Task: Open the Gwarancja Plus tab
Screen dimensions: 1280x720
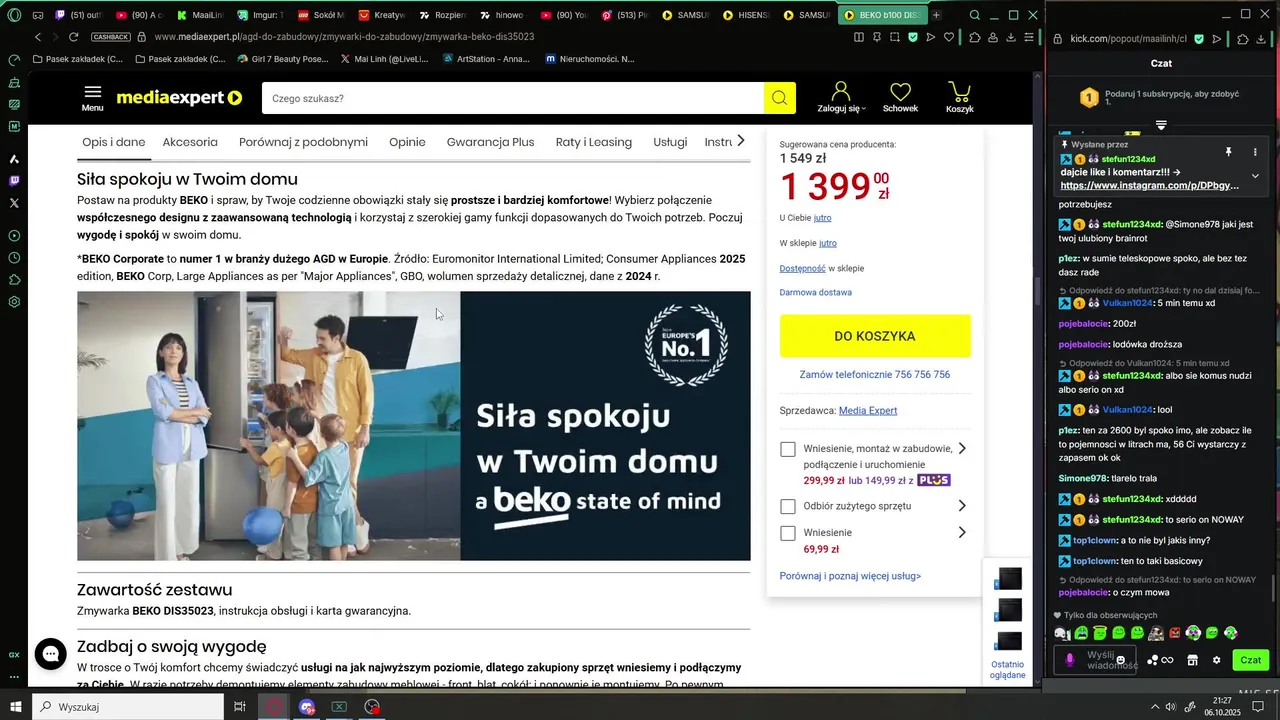Action: [x=490, y=142]
